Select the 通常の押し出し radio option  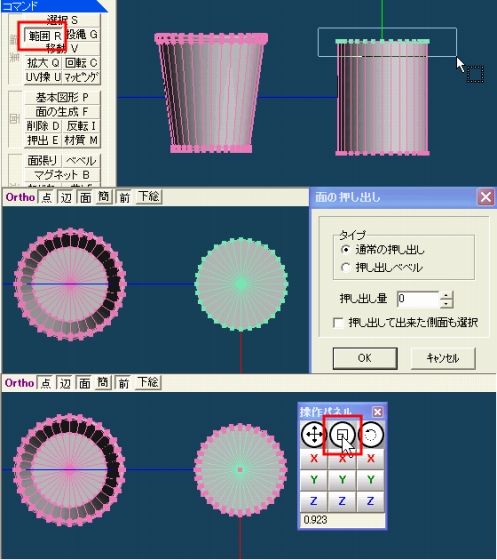(x=382, y=249)
